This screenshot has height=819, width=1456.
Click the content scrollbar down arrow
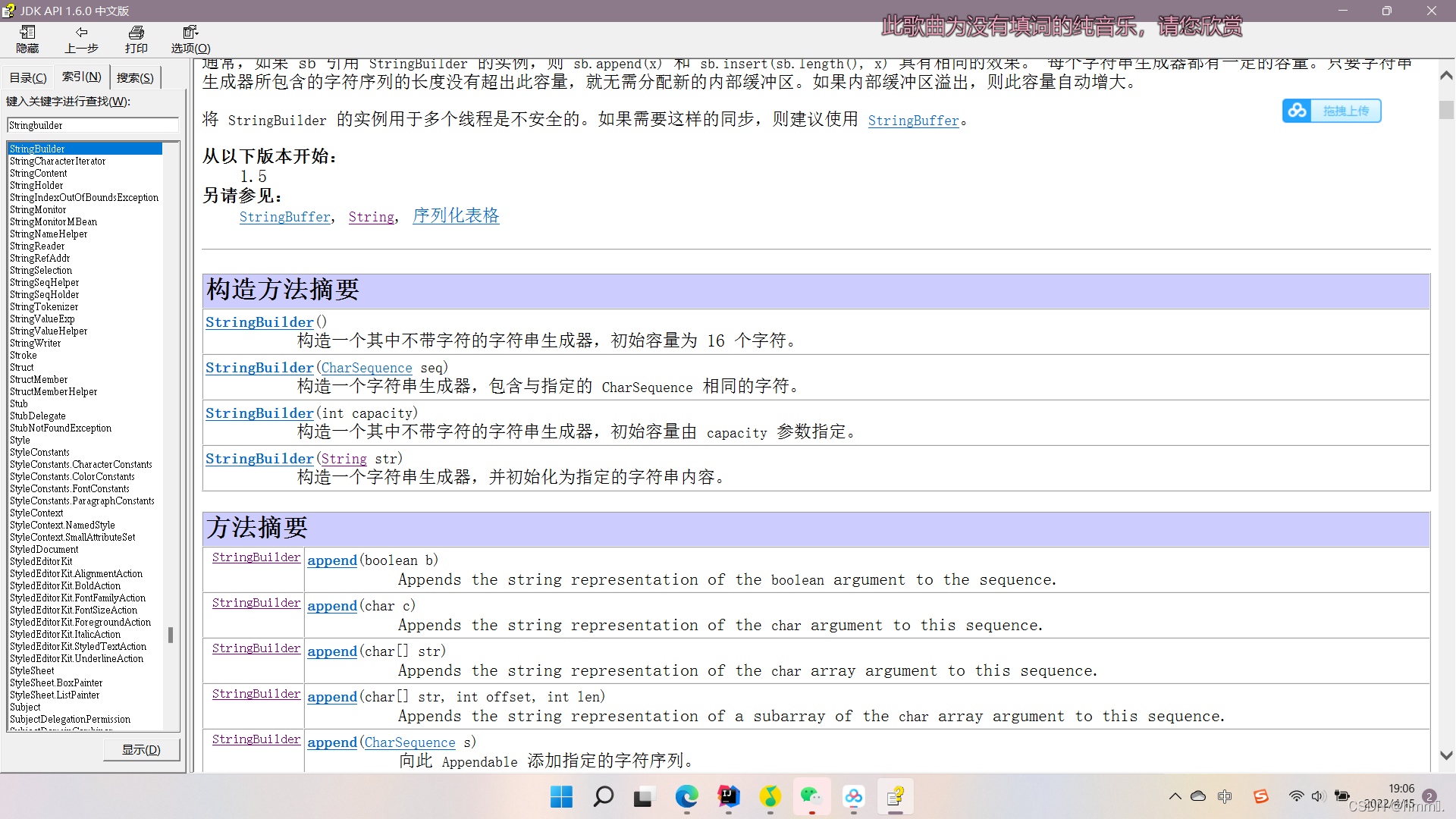pyautogui.click(x=1446, y=755)
